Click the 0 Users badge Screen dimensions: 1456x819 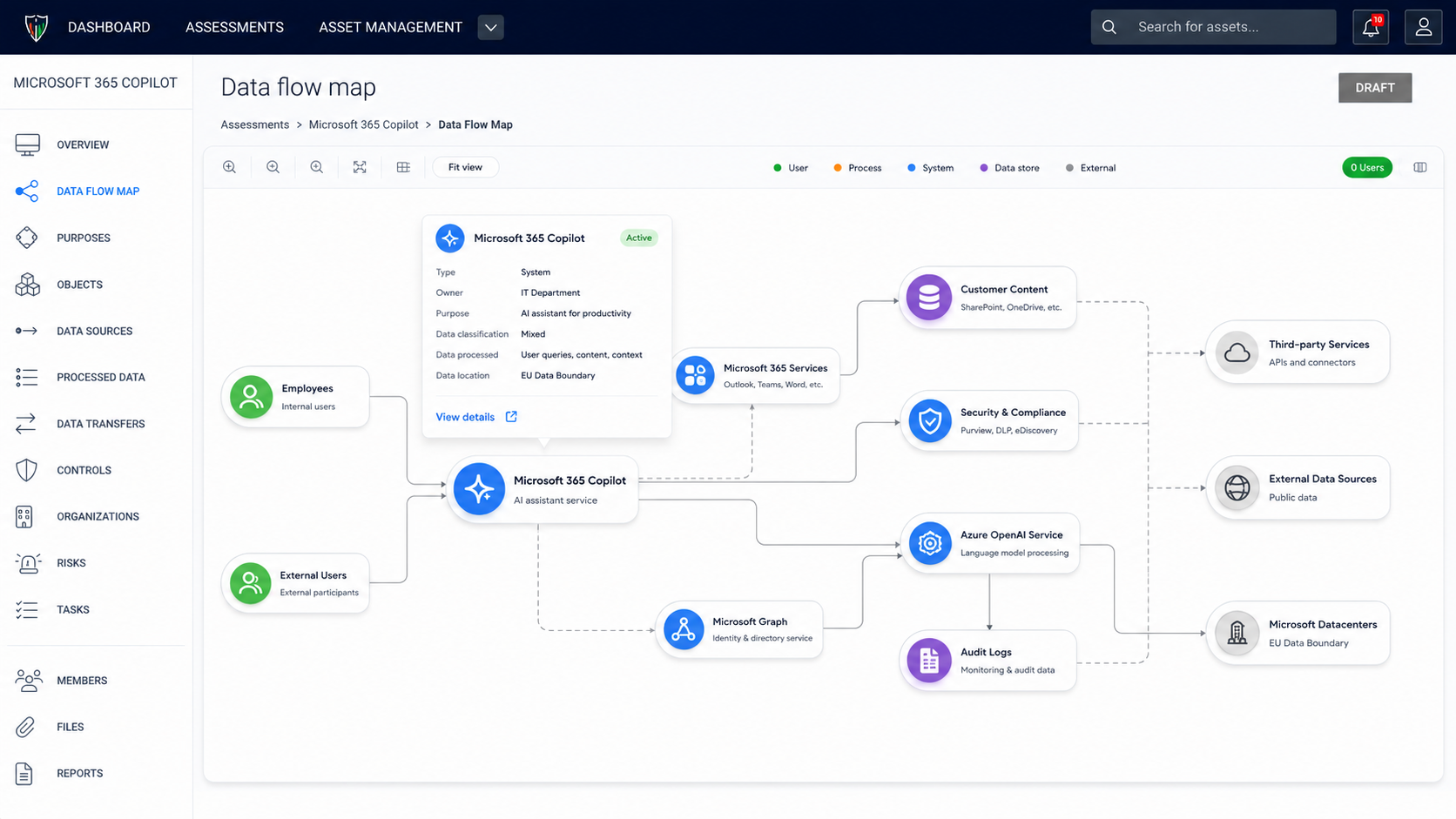click(1367, 167)
